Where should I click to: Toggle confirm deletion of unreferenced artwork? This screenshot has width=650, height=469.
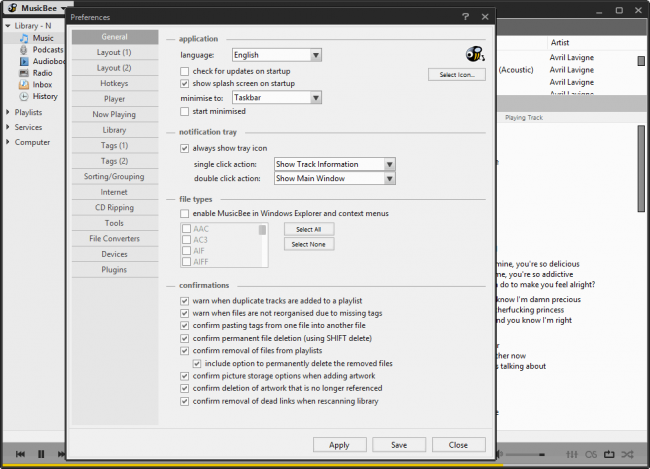[184, 389]
